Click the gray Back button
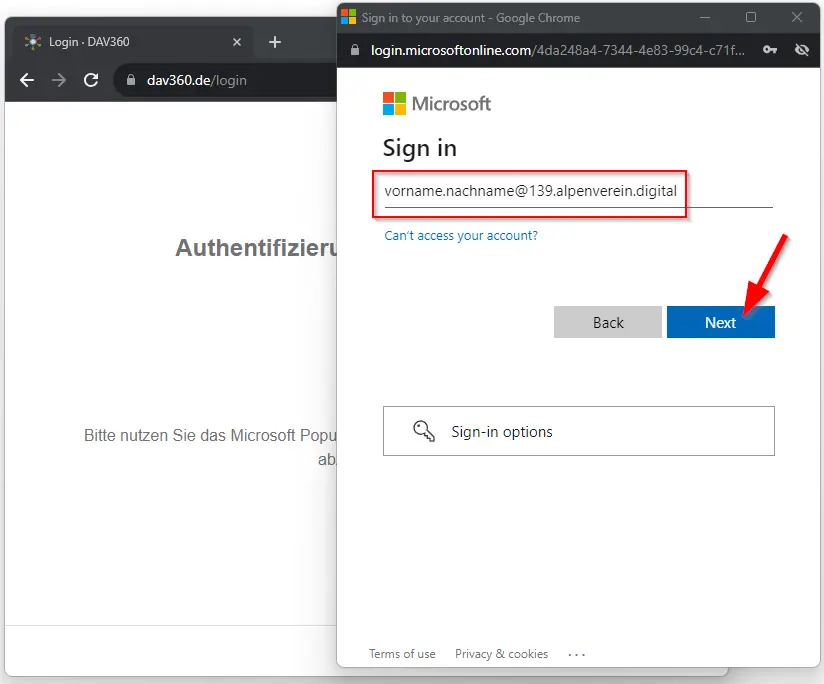Image resolution: width=824 pixels, height=684 pixels. [607, 322]
